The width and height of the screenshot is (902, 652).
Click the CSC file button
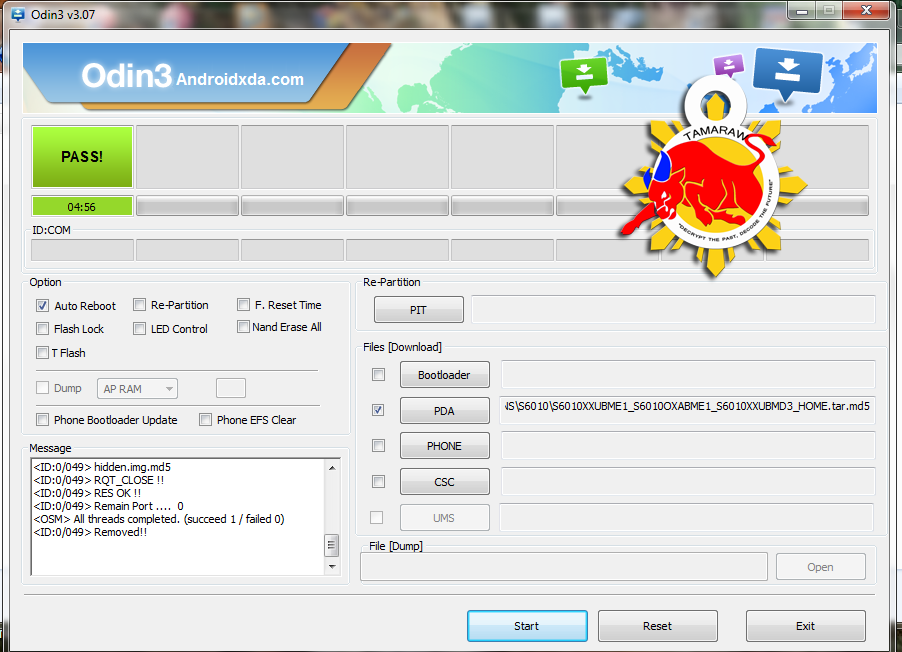(445, 482)
